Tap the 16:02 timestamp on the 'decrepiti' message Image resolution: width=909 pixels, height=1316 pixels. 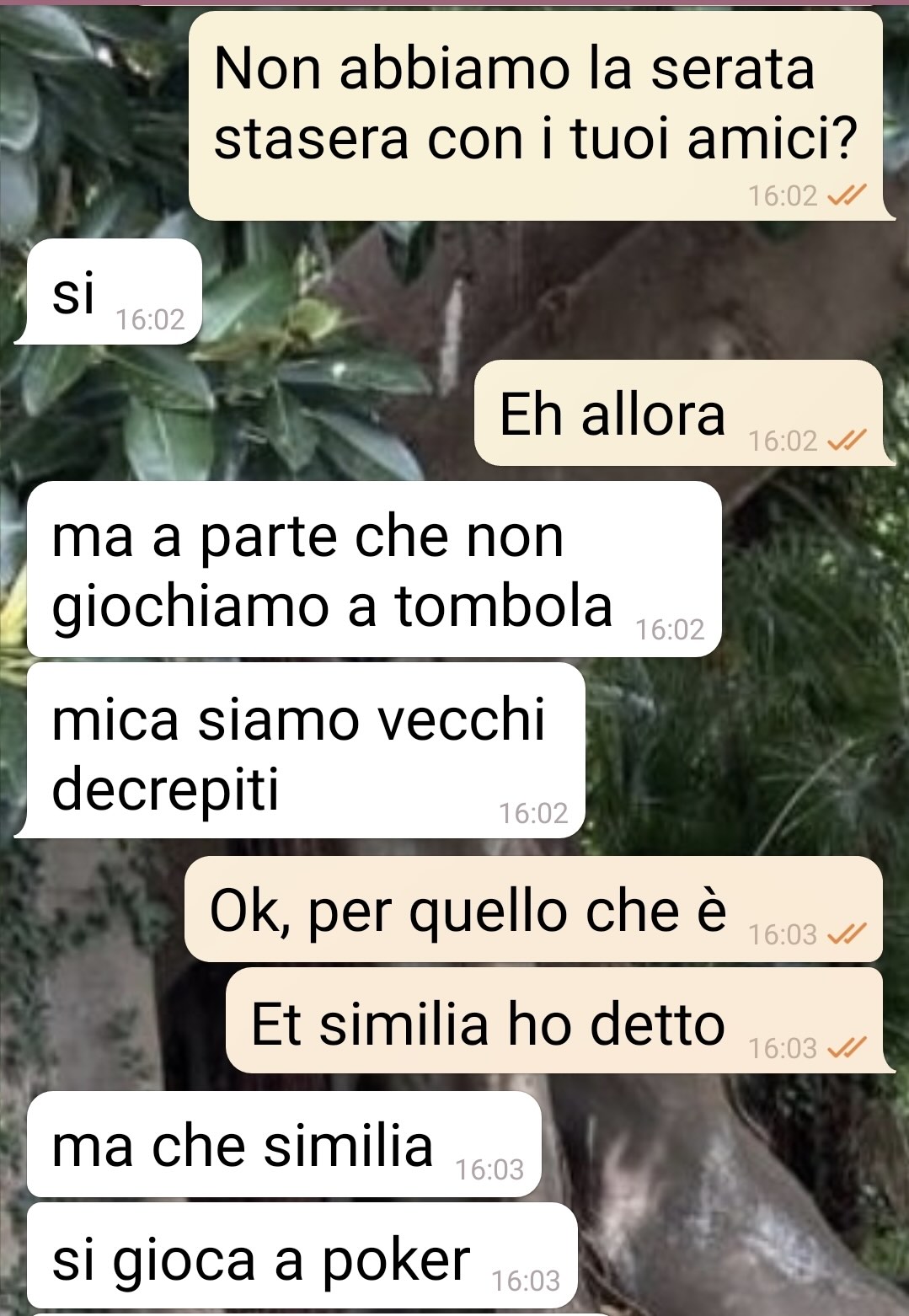pos(533,813)
